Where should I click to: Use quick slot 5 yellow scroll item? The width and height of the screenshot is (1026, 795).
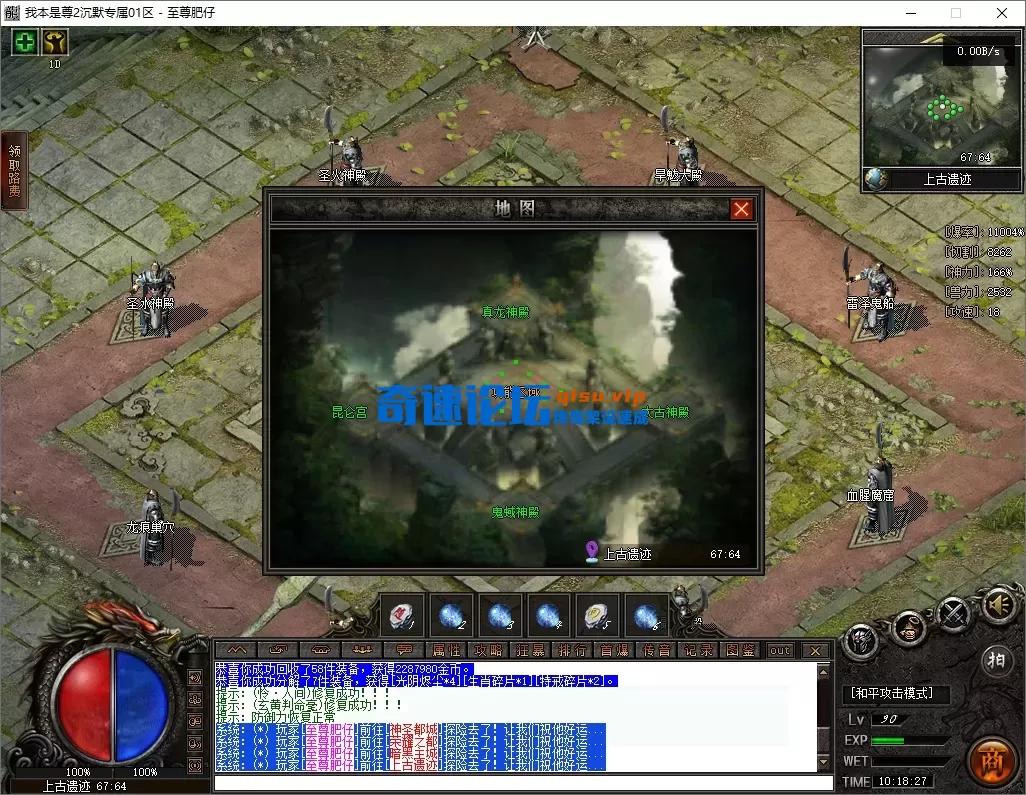[x=597, y=615]
